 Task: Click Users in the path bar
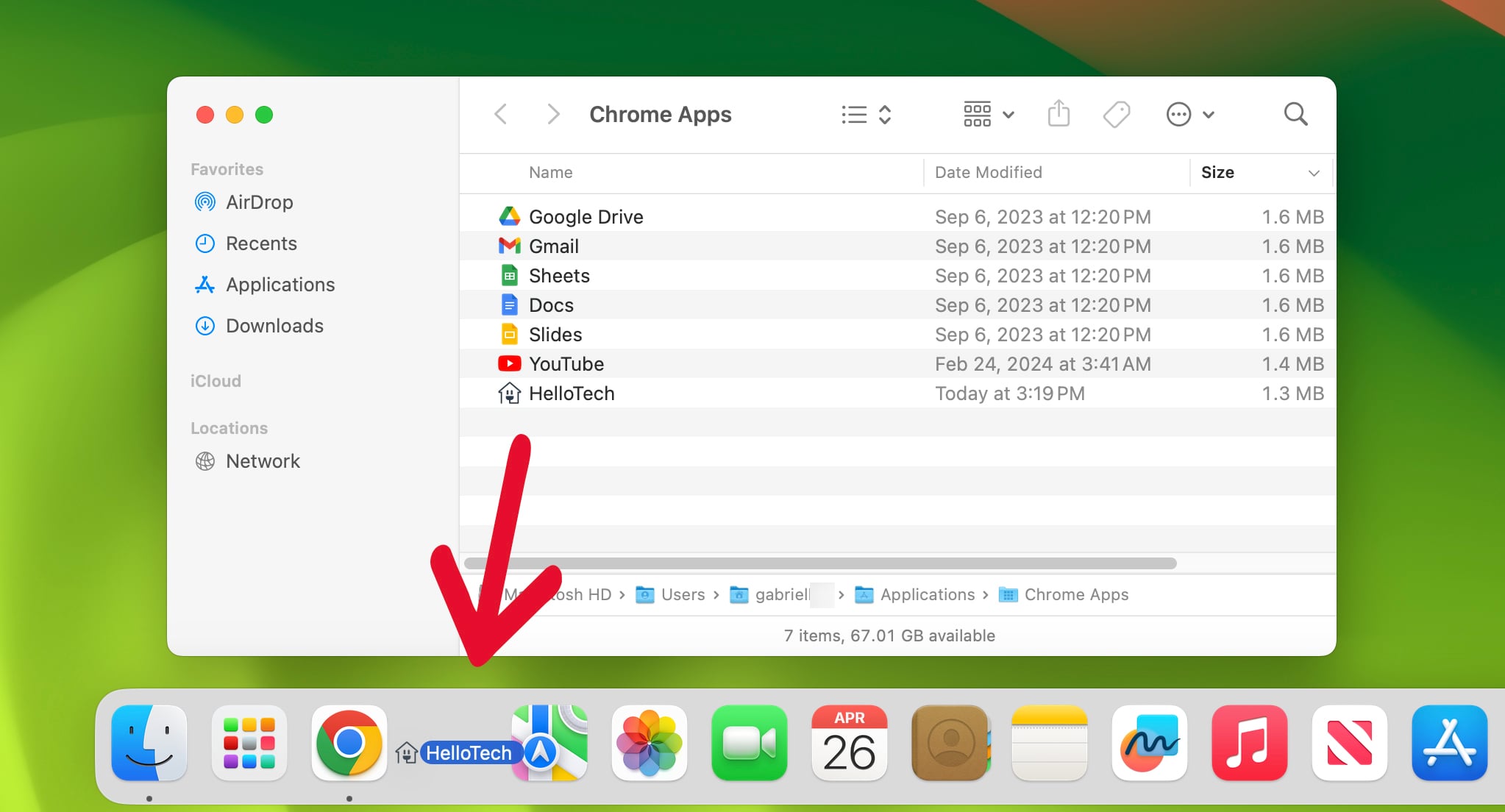(x=671, y=594)
